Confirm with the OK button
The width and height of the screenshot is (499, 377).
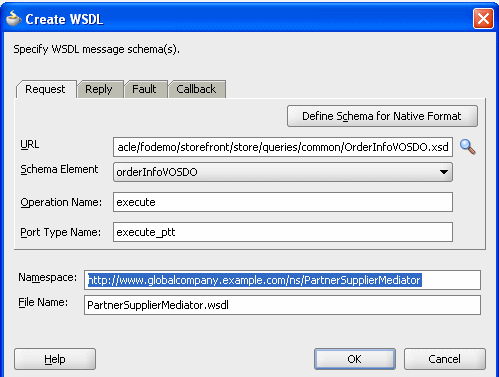(x=355, y=359)
